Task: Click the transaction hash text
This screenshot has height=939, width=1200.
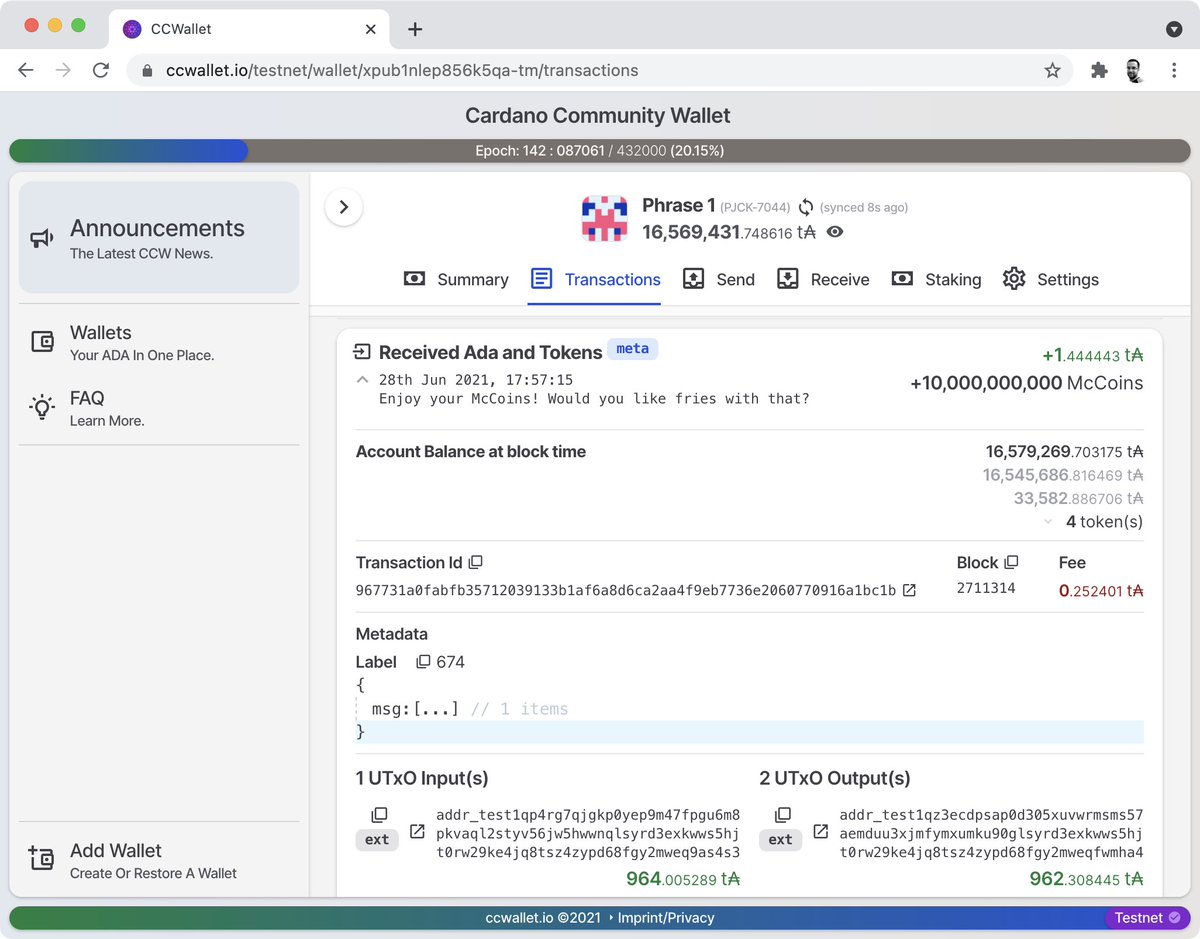Action: pos(626,590)
